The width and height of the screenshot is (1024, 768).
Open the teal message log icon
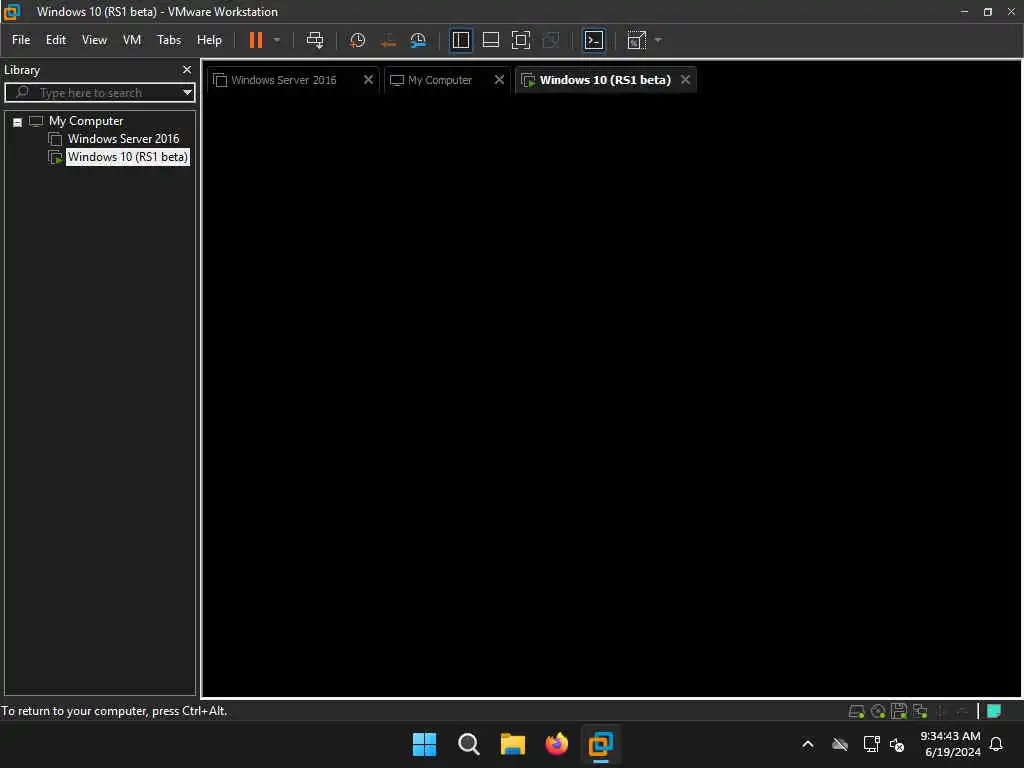click(994, 711)
